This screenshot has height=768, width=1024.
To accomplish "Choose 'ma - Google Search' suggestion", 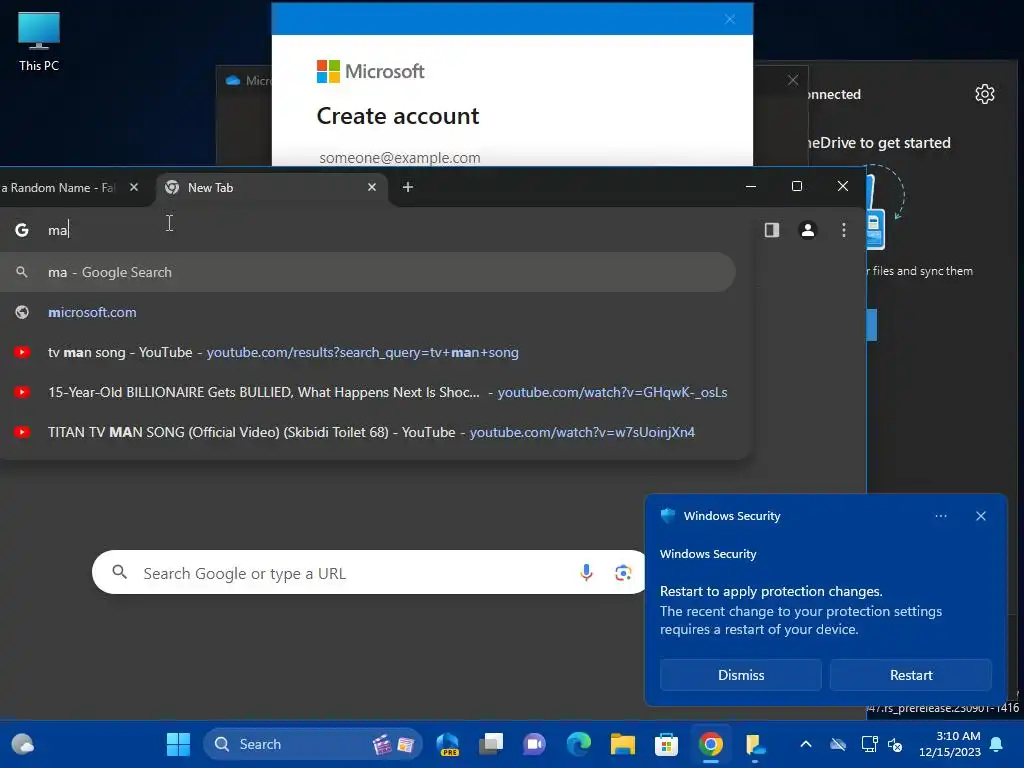I will tap(367, 272).
